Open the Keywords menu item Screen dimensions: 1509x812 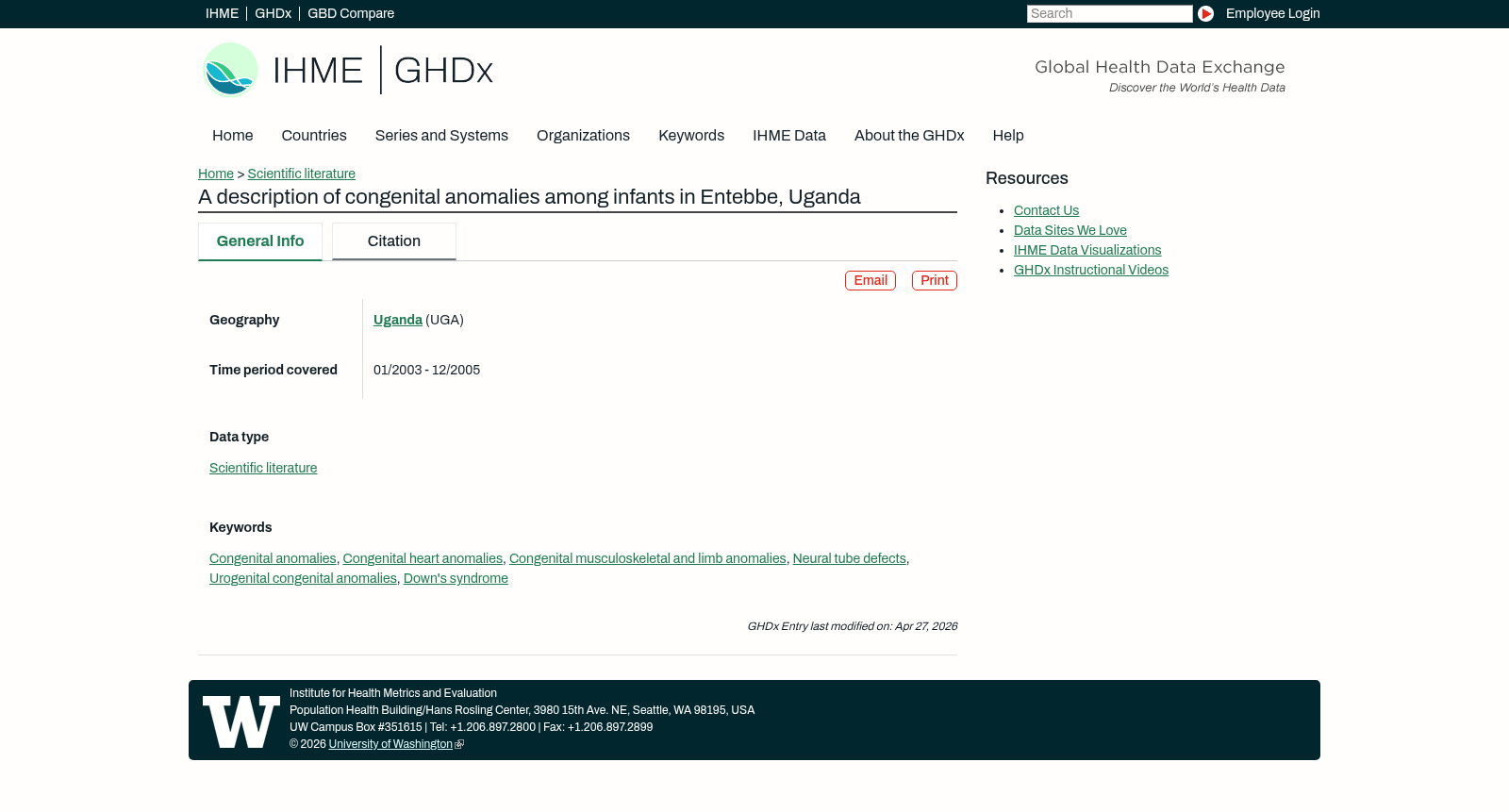click(x=691, y=135)
